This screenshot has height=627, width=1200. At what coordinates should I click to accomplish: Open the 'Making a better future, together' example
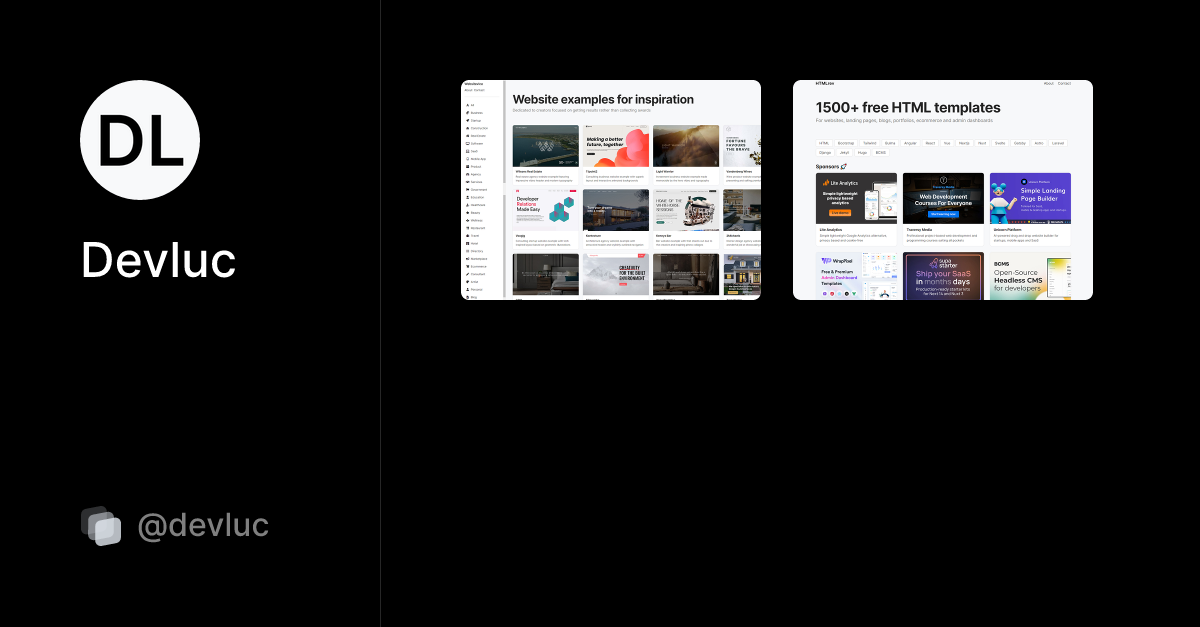616,146
